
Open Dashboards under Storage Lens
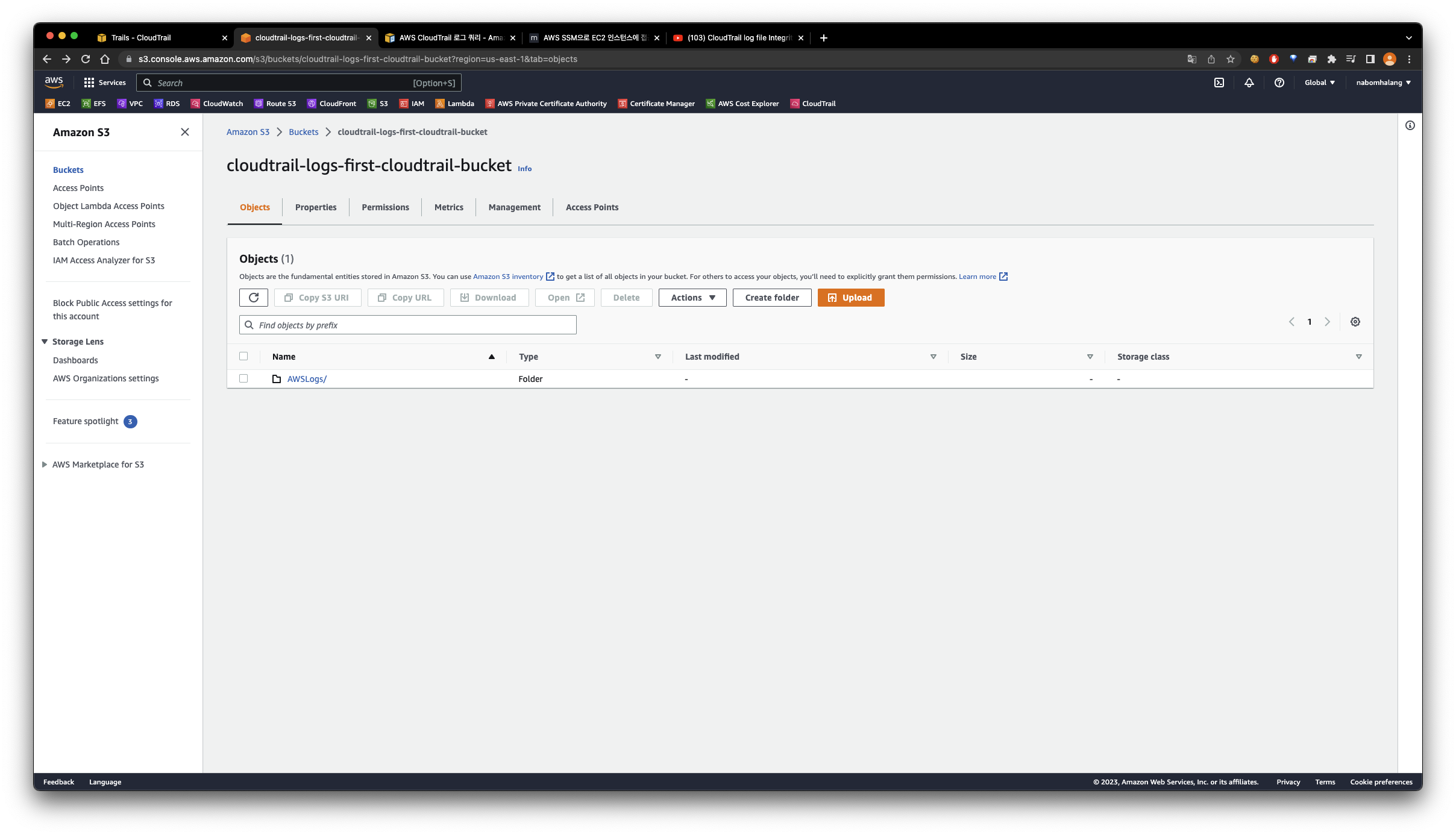(75, 360)
